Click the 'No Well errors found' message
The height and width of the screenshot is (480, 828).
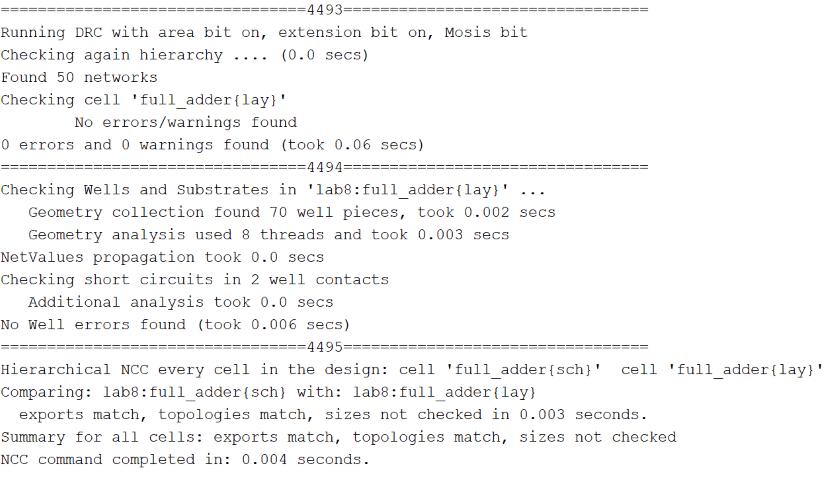[x=175, y=324]
